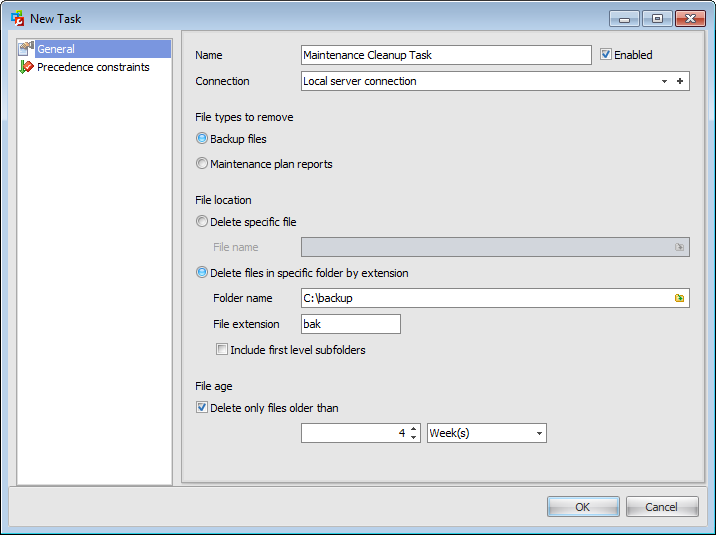Click the General page icon

pyautogui.click(x=26, y=48)
